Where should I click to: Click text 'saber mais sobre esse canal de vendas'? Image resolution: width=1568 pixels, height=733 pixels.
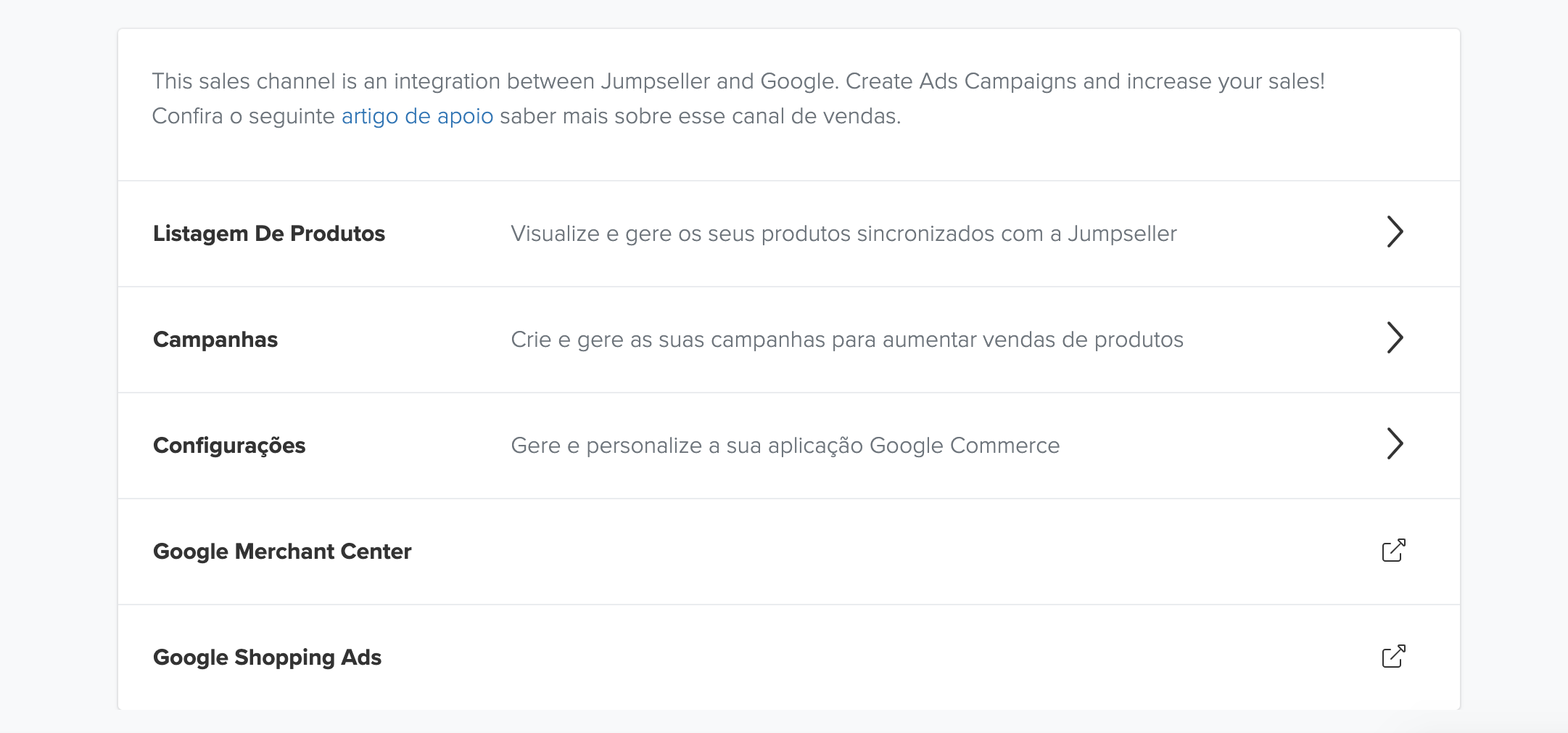699,116
